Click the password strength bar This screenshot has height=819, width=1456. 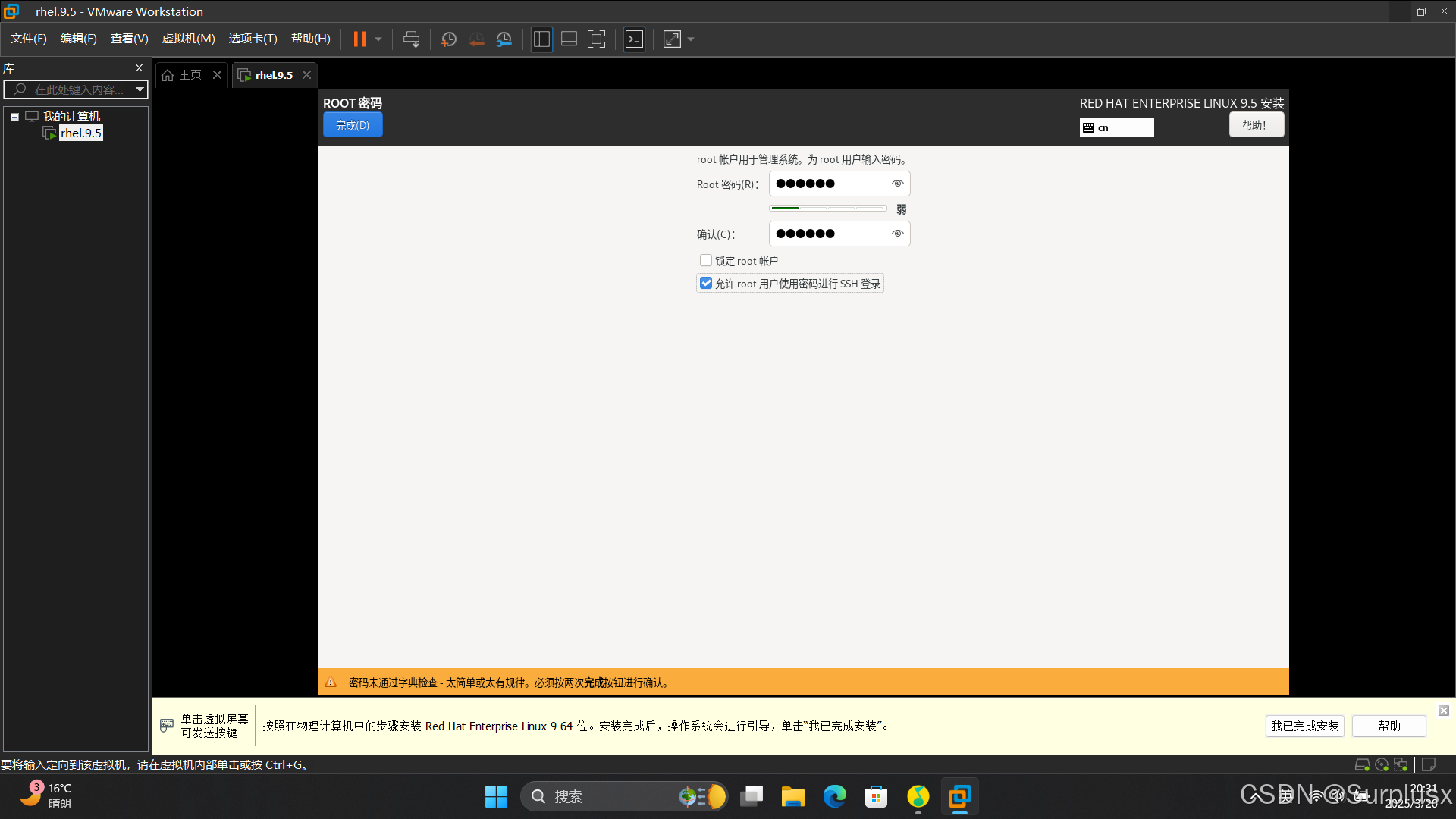click(x=828, y=208)
